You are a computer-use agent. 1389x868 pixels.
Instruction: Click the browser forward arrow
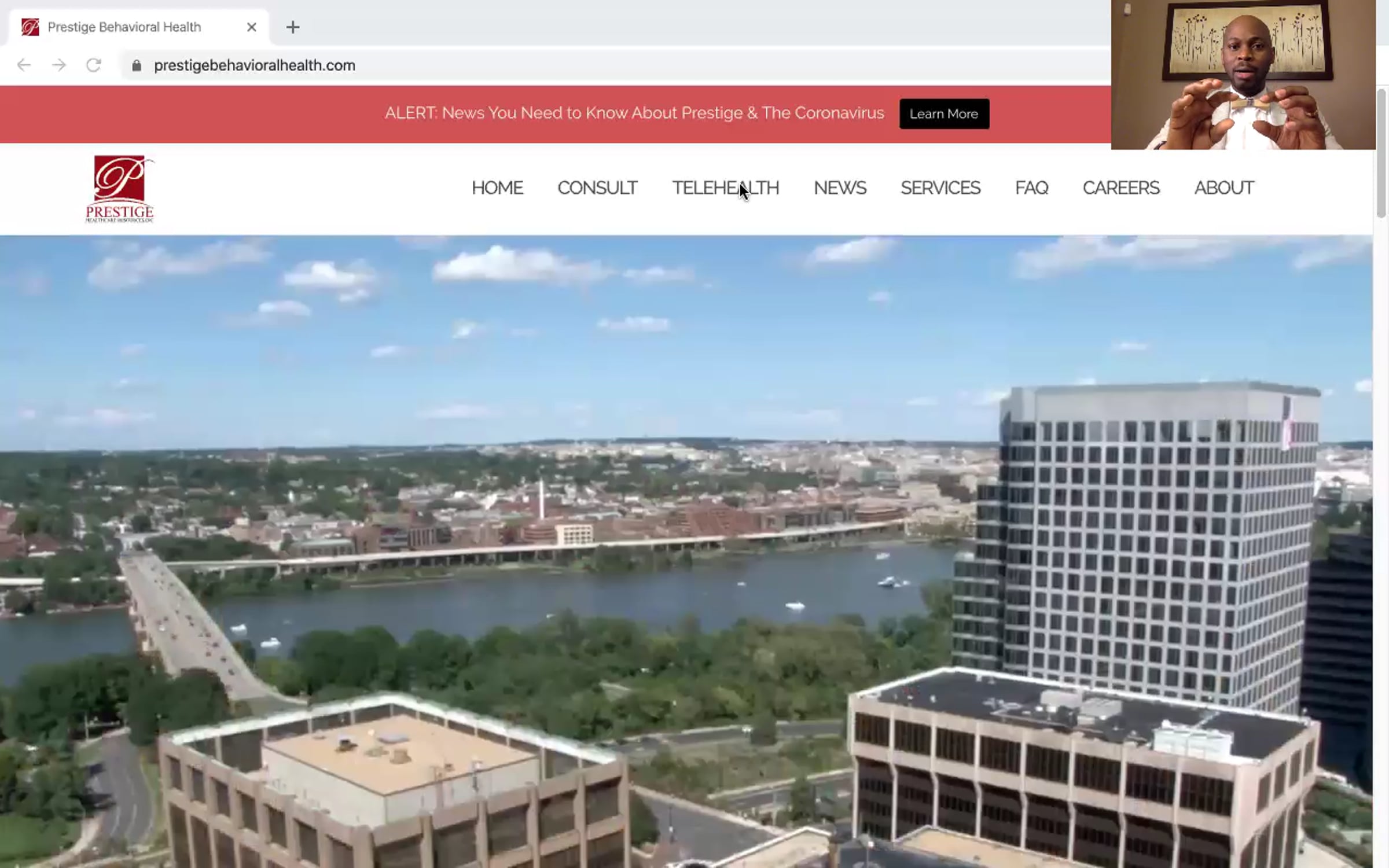click(x=58, y=65)
